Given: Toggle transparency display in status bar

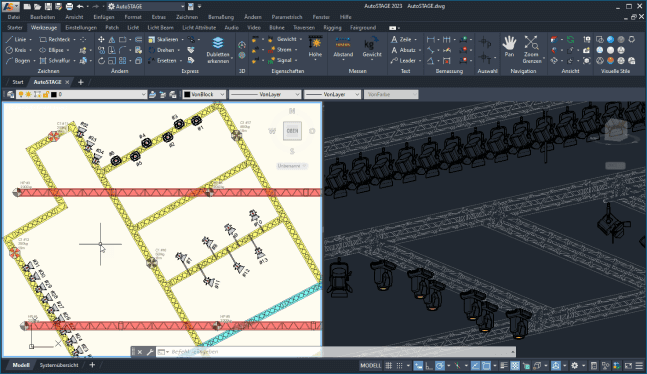Looking at the screenshot, I should [515, 366].
